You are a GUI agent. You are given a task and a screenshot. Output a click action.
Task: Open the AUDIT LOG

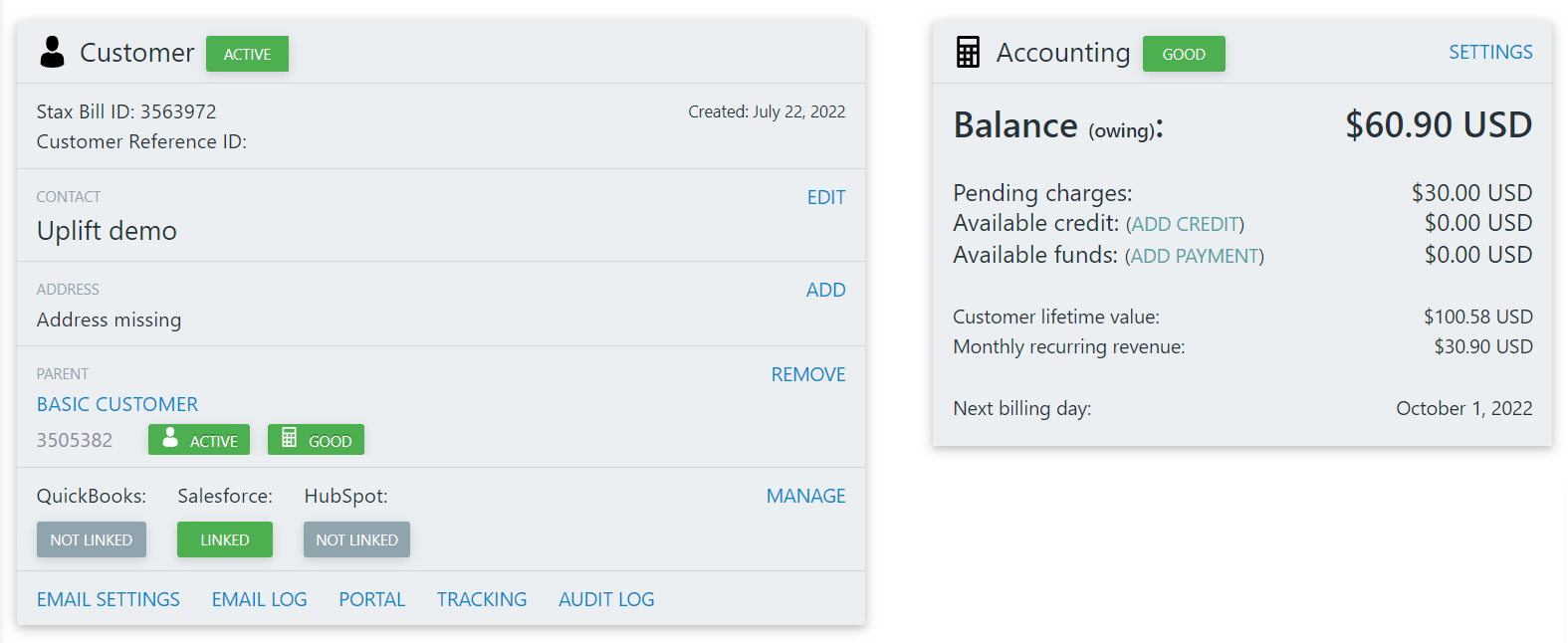pyautogui.click(x=606, y=599)
